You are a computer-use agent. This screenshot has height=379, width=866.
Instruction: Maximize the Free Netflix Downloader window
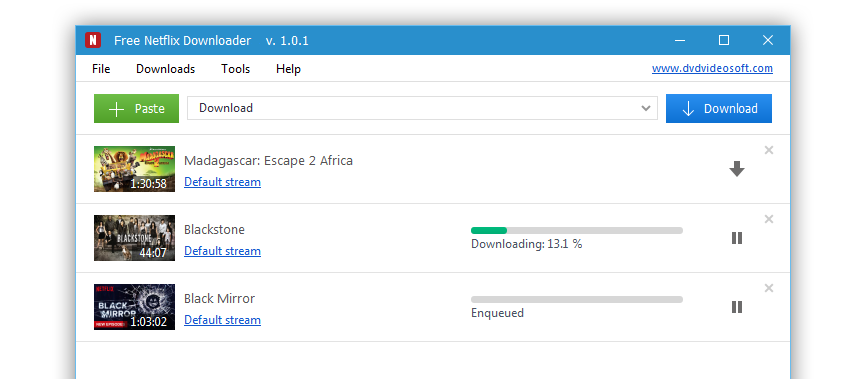click(x=724, y=40)
